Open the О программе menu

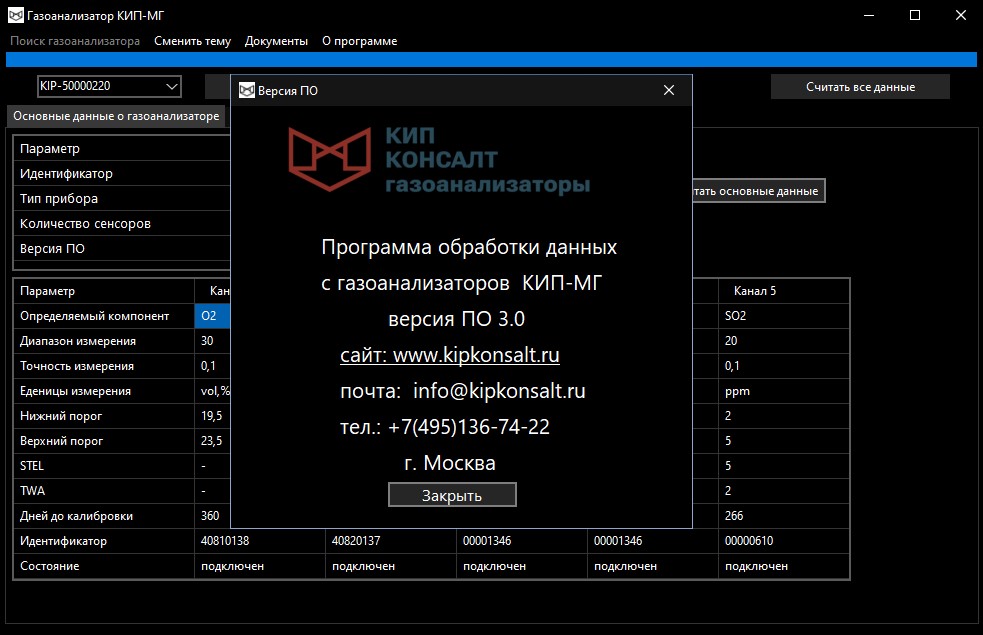coord(359,41)
